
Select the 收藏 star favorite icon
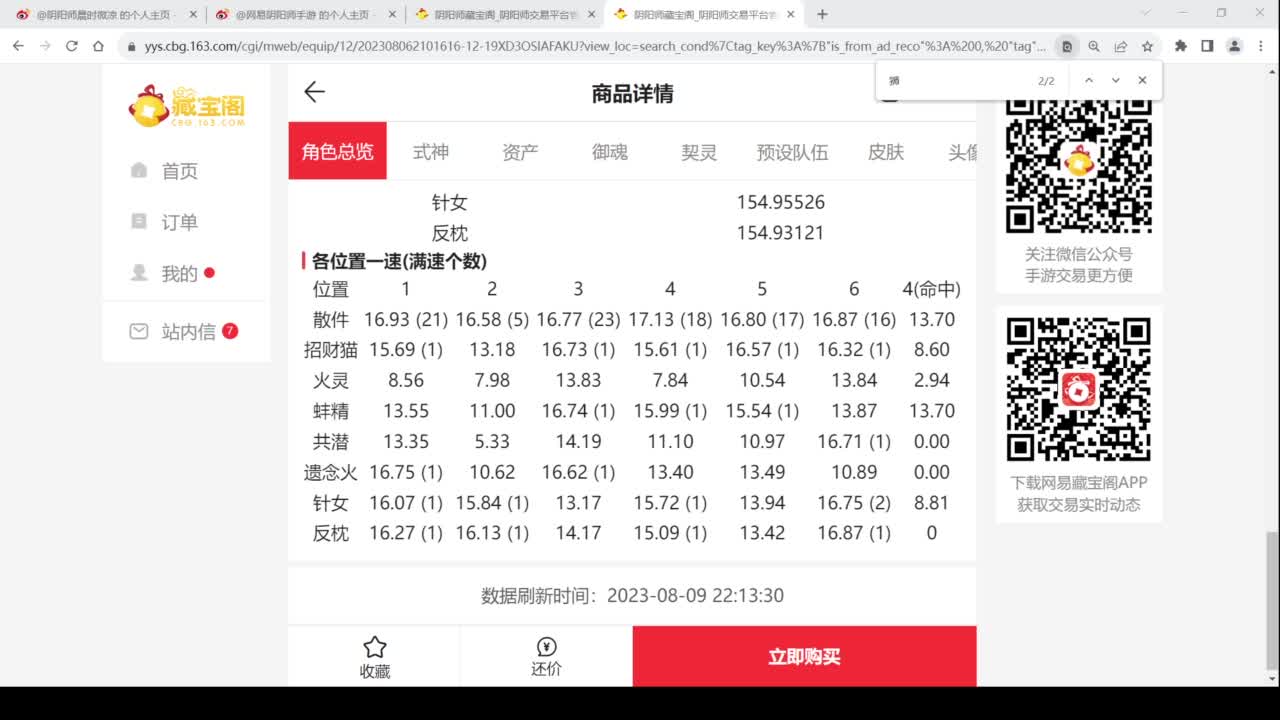coord(374,646)
